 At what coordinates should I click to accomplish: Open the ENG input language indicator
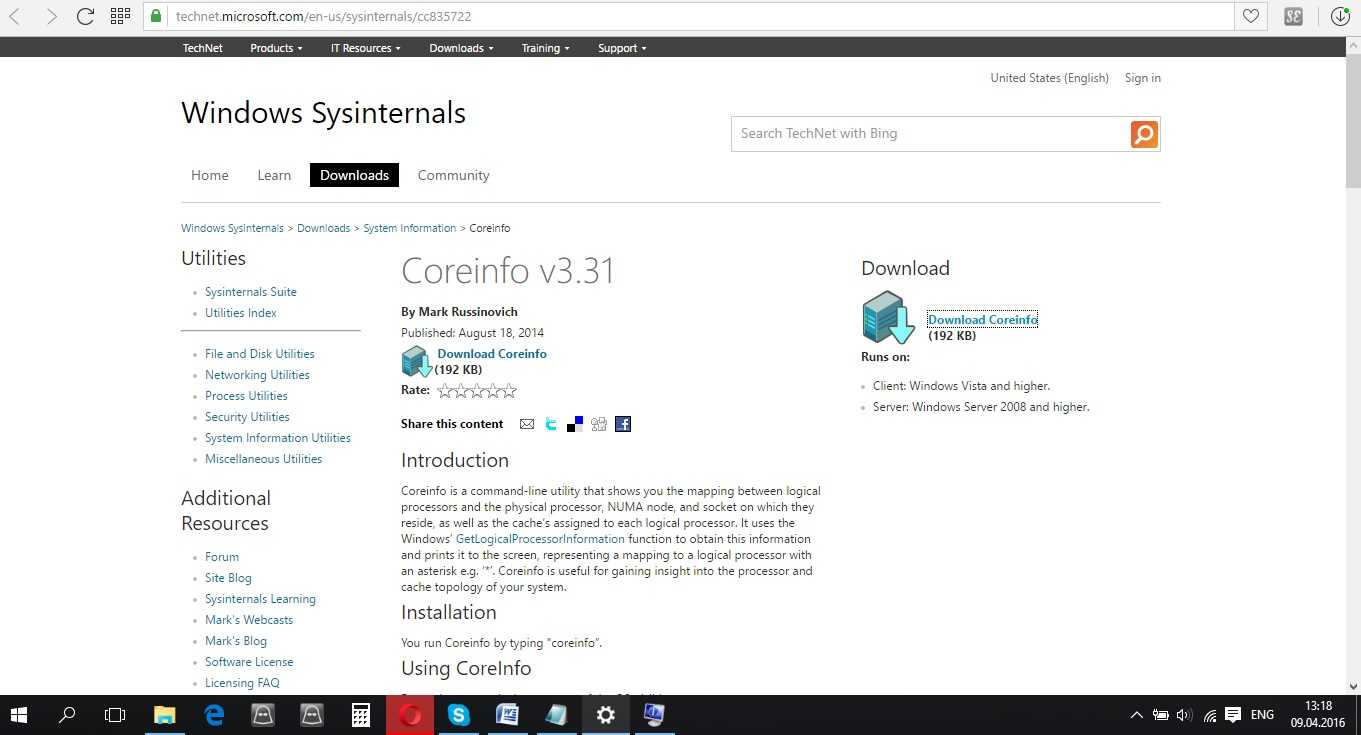tap(1262, 715)
